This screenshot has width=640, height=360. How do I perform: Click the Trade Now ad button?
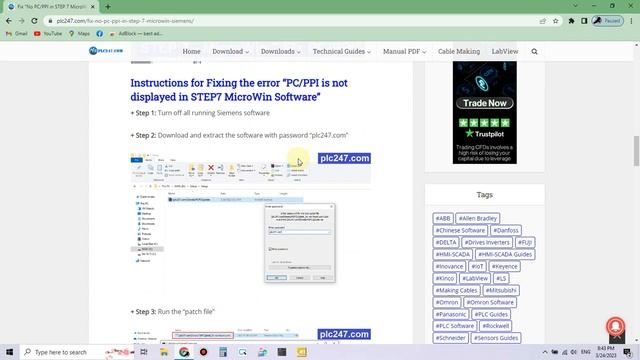[484, 103]
